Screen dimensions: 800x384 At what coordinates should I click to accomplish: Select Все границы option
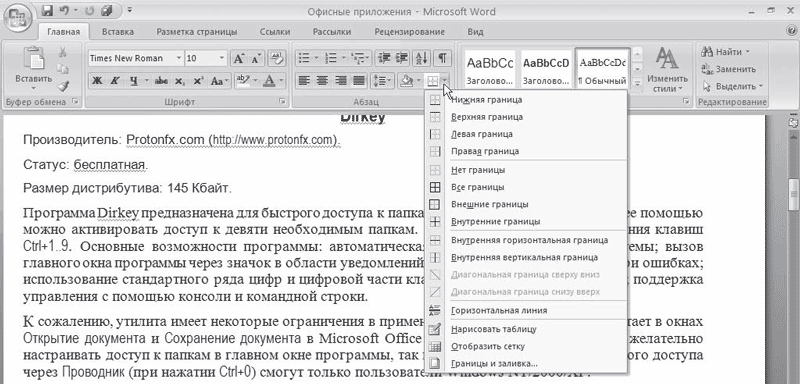click(x=526, y=187)
